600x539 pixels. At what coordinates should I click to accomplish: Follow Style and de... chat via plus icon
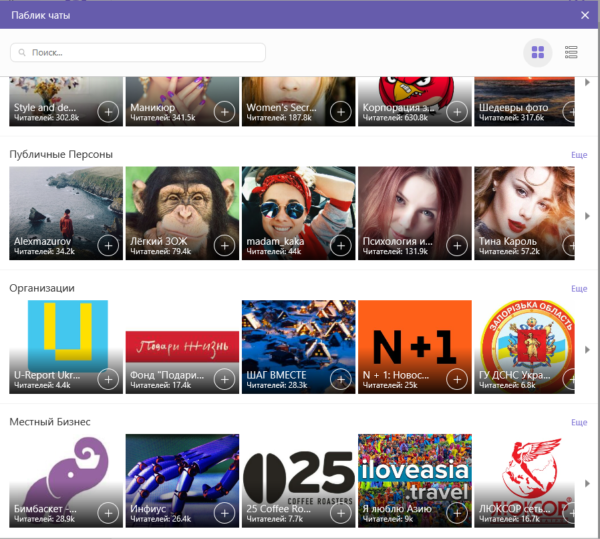click(x=108, y=112)
